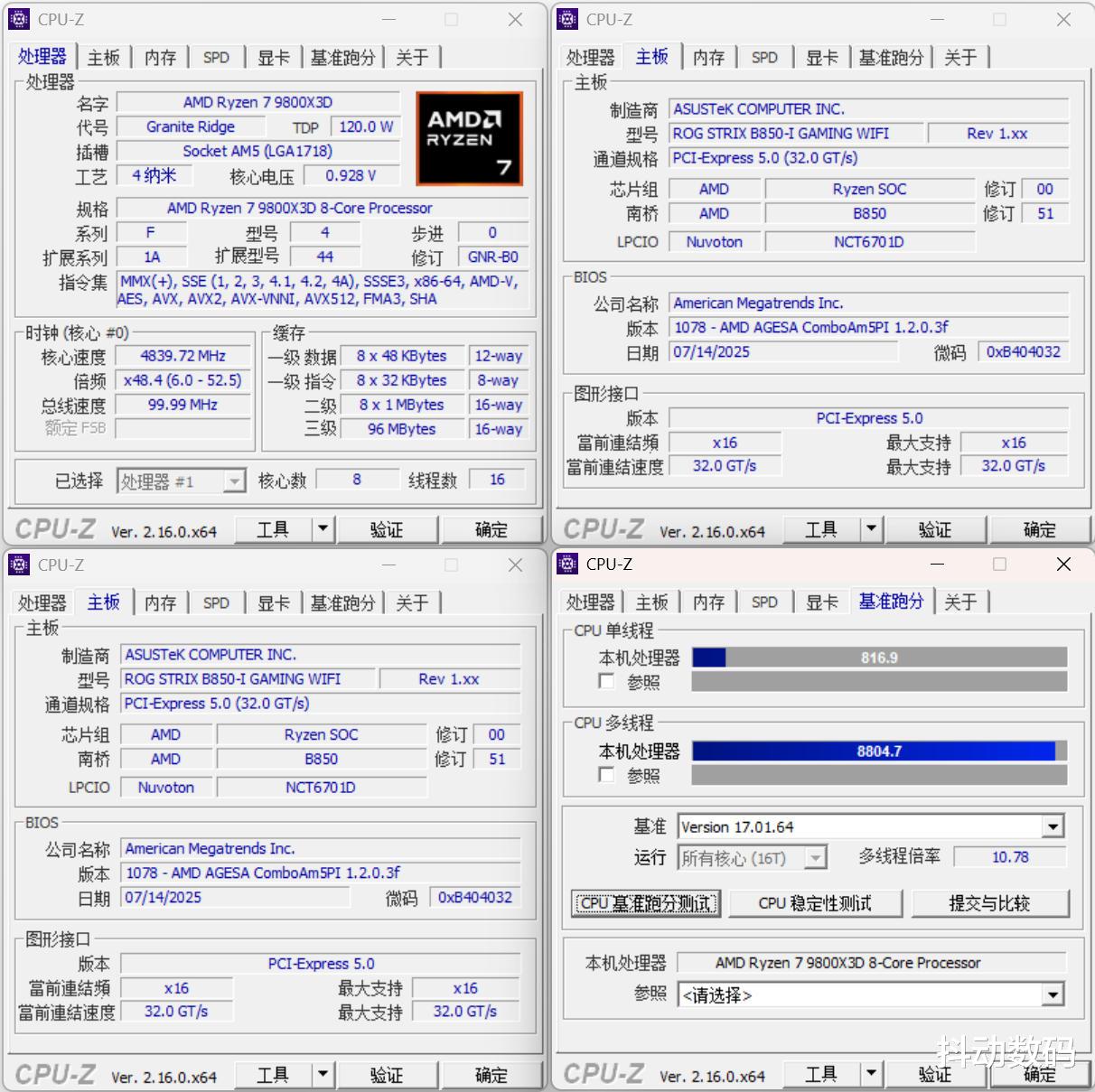Click the multi-thread 8804.7 score bar
The width and height of the screenshot is (1095, 1092).
point(879,751)
